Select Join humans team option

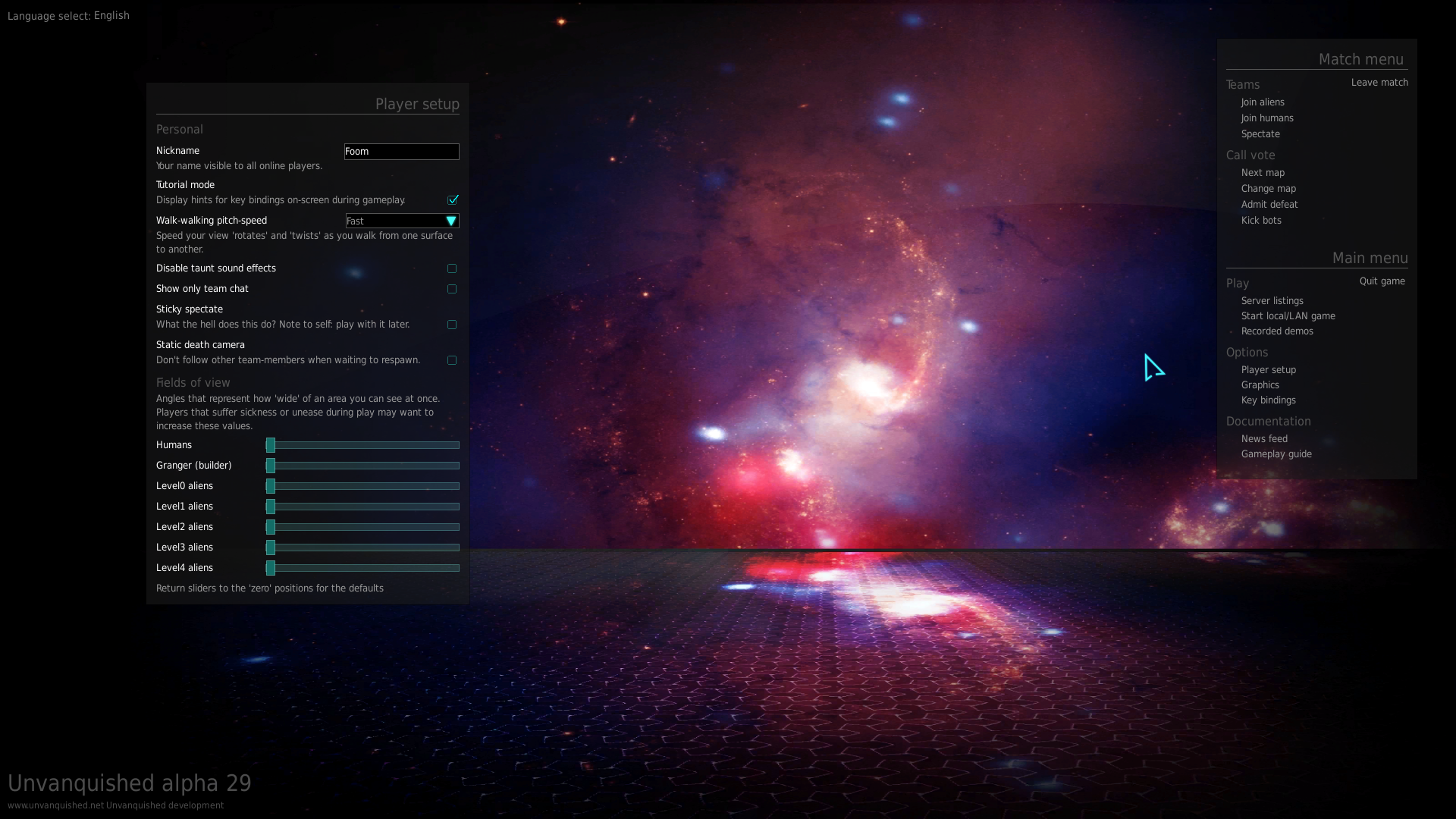tap(1267, 118)
